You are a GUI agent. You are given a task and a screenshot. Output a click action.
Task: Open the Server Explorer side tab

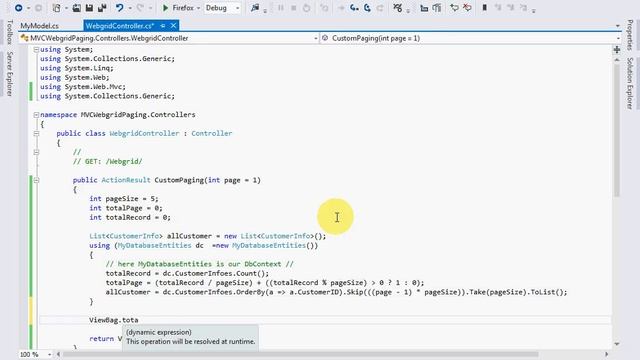[x=10, y=73]
